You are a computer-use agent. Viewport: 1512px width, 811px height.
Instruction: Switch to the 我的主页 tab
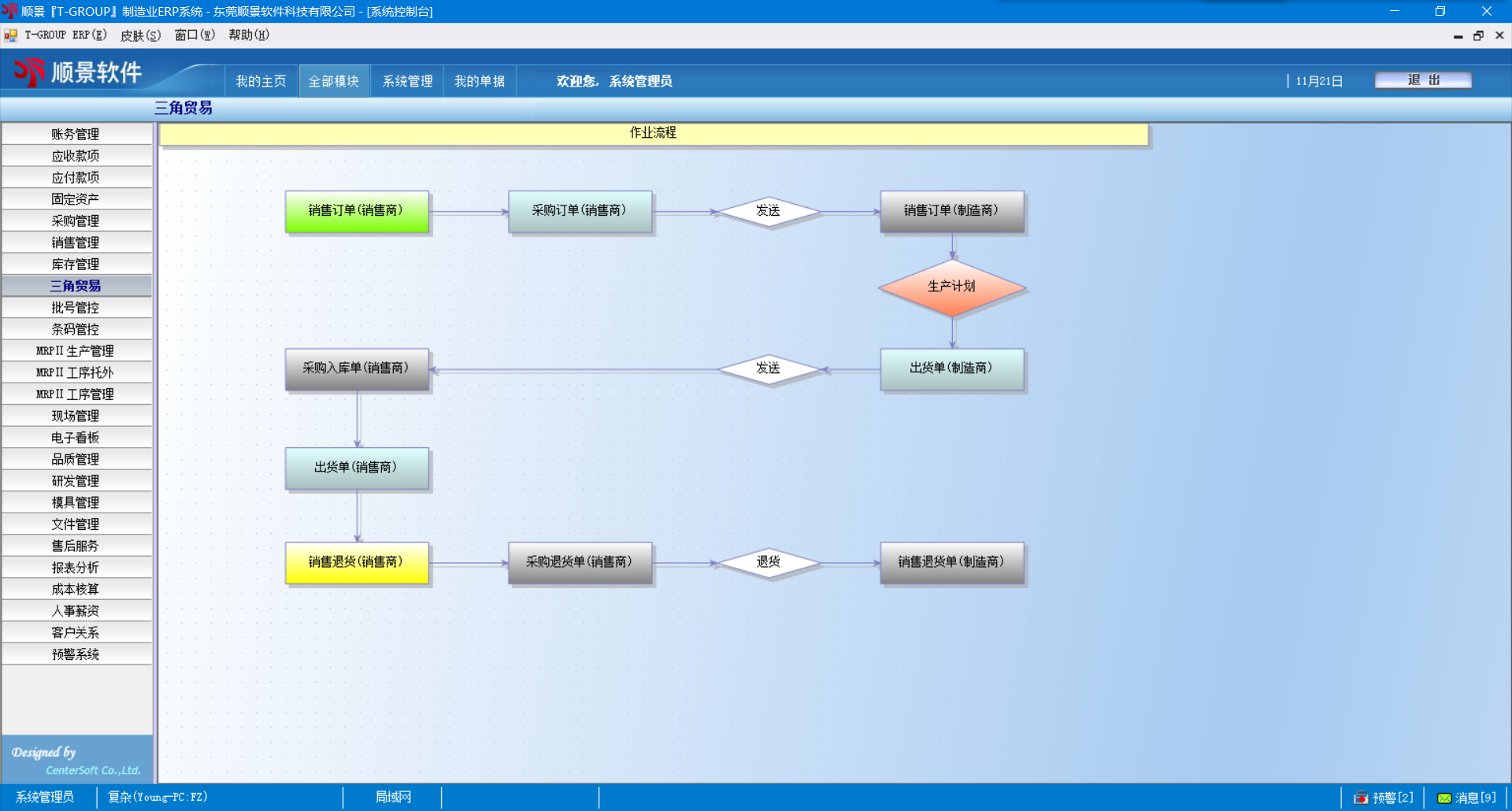tap(261, 81)
